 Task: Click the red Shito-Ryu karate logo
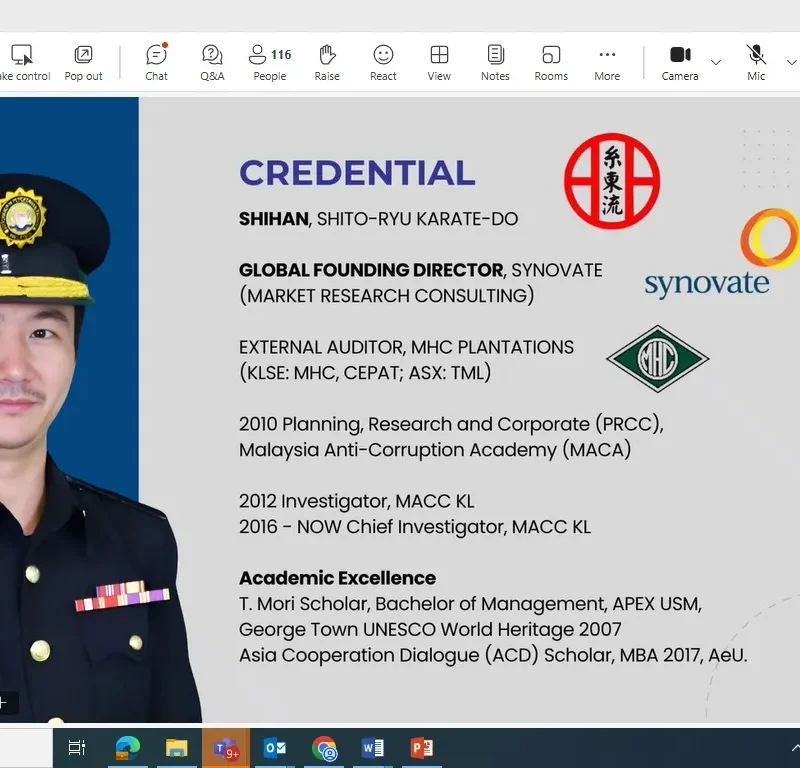(612, 181)
